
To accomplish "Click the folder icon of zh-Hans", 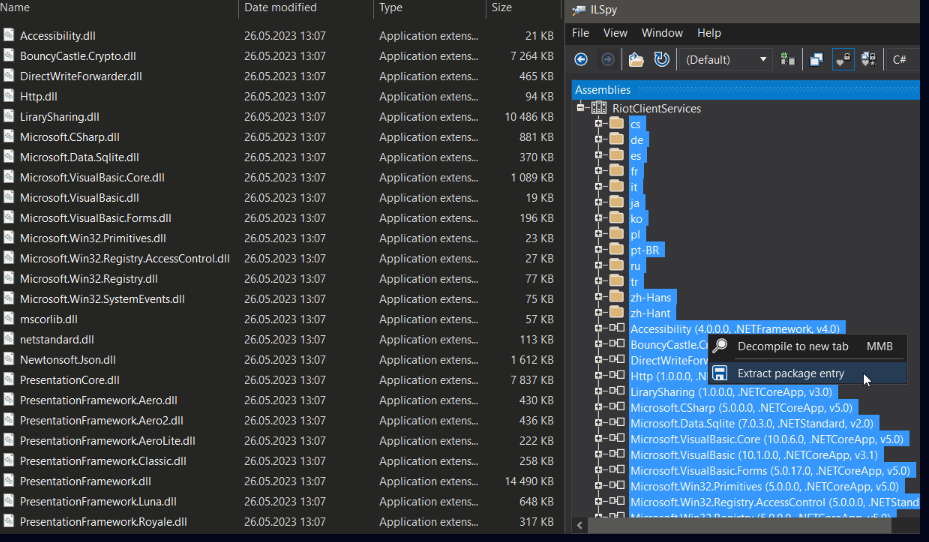I will (617, 296).
